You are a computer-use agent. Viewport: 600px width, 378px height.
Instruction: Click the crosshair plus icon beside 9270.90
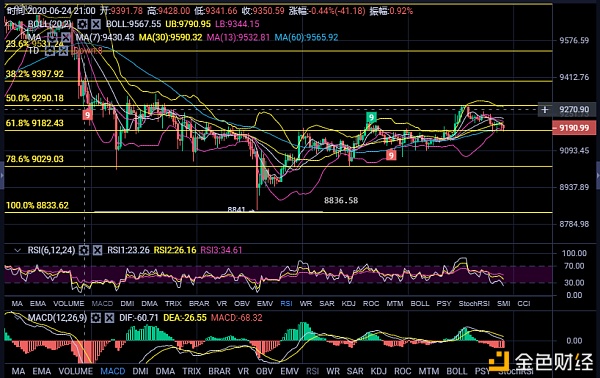[x=545, y=110]
